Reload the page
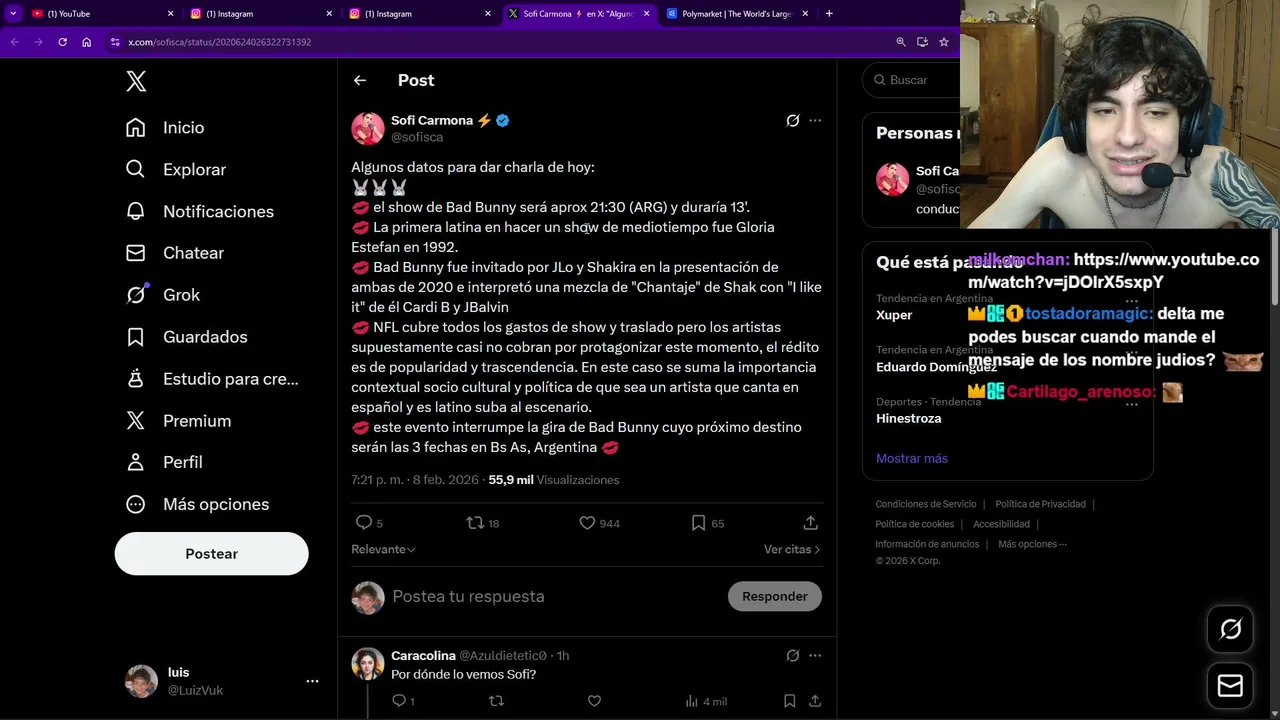The height and width of the screenshot is (720, 1280). (62, 42)
